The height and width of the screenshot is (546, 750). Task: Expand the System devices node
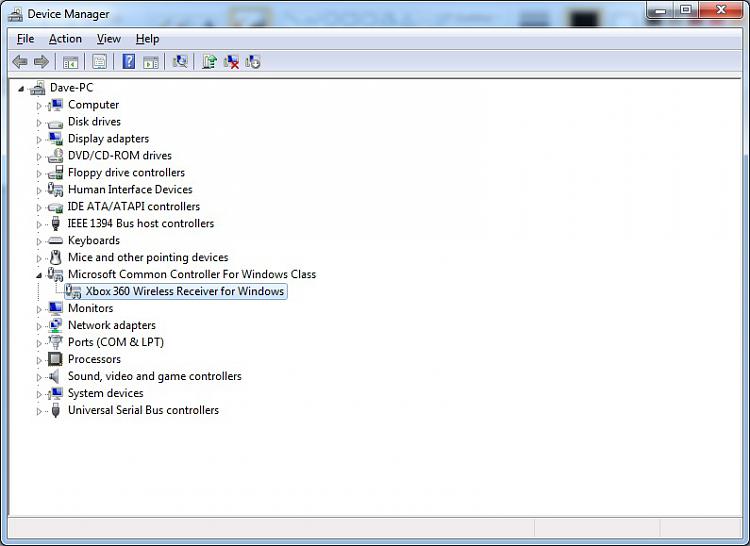pos(39,394)
